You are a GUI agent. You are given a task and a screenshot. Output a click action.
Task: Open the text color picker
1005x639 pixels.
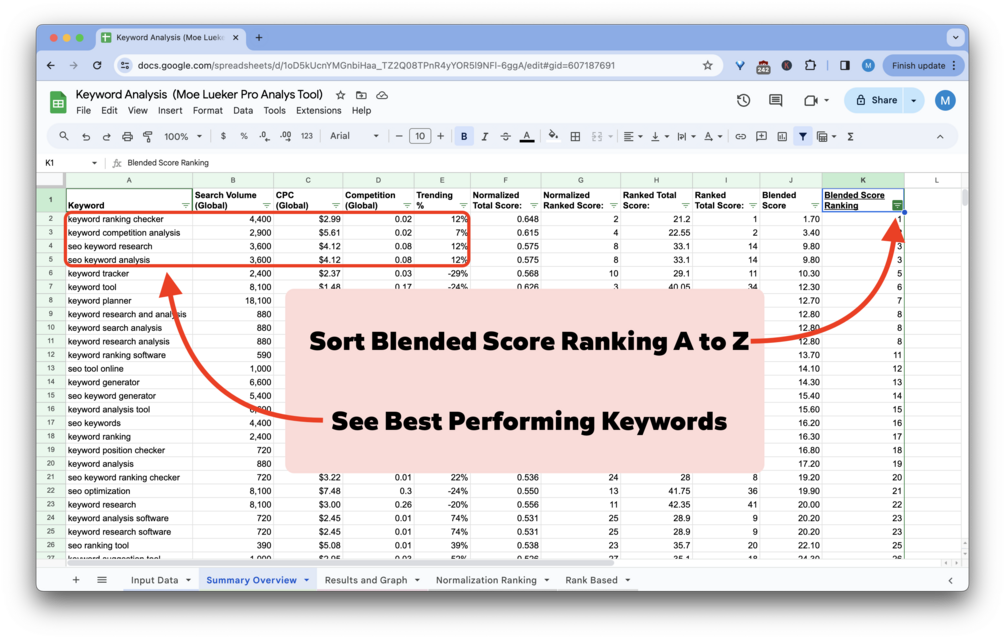527,137
